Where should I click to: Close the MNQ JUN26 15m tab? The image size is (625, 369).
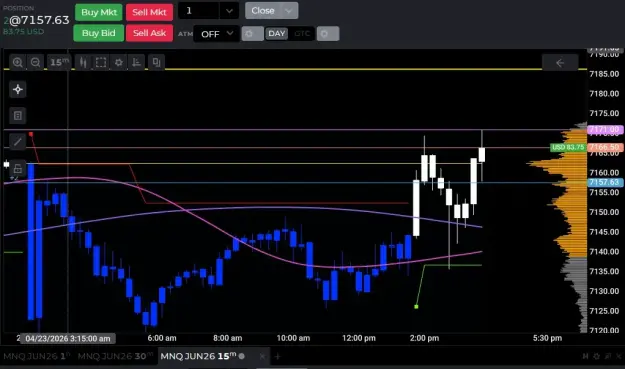[x=262, y=356]
